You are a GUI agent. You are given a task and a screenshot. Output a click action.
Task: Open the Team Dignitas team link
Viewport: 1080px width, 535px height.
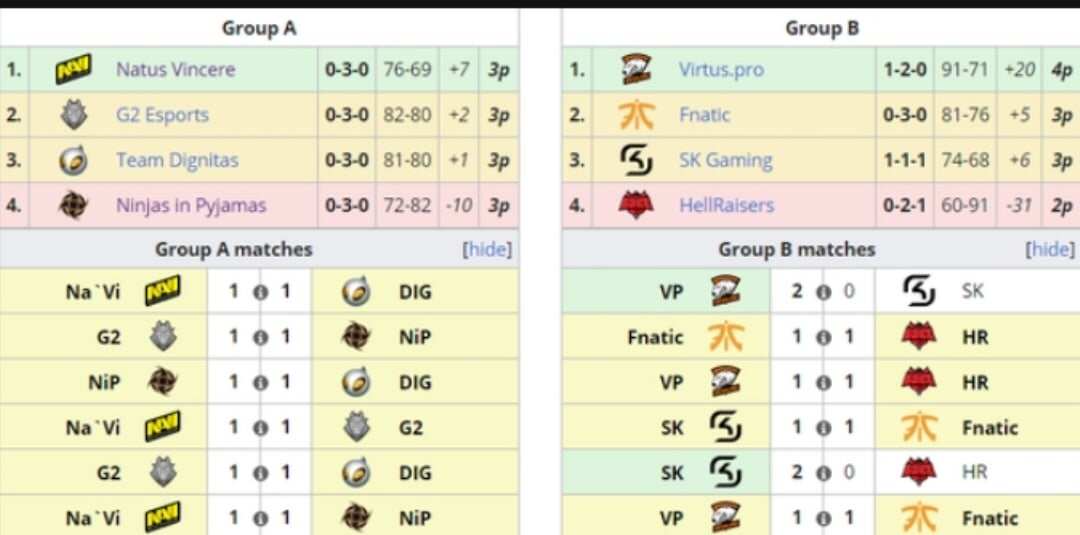pos(177,160)
